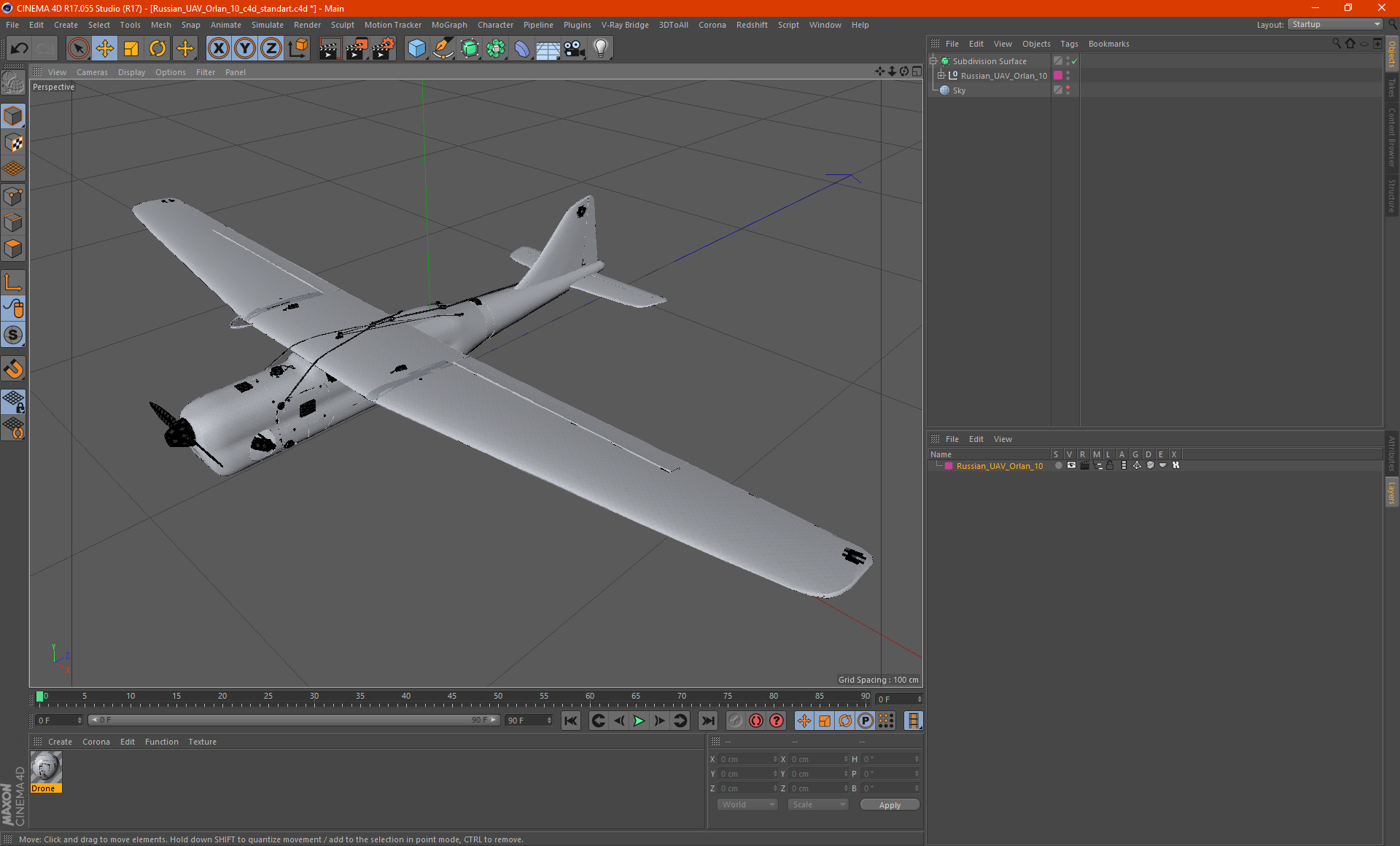Add an Array modeling object
This screenshot has width=1400, height=846.
[x=496, y=48]
